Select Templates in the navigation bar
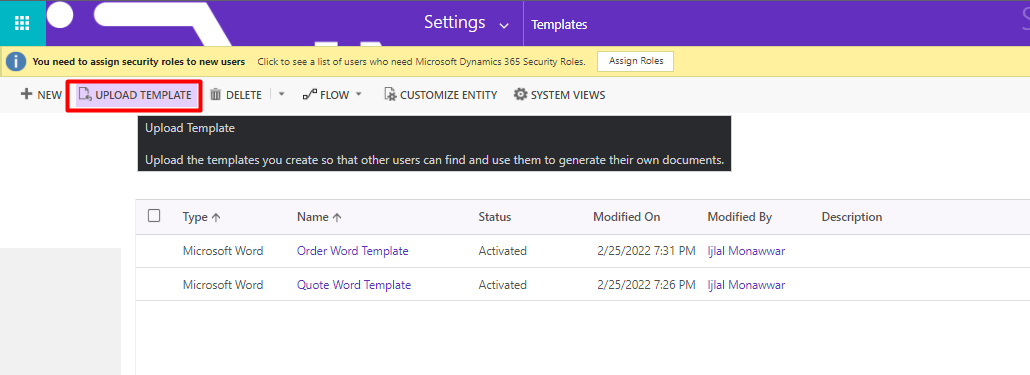This screenshot has height=375, width=1030. point(559,25)
